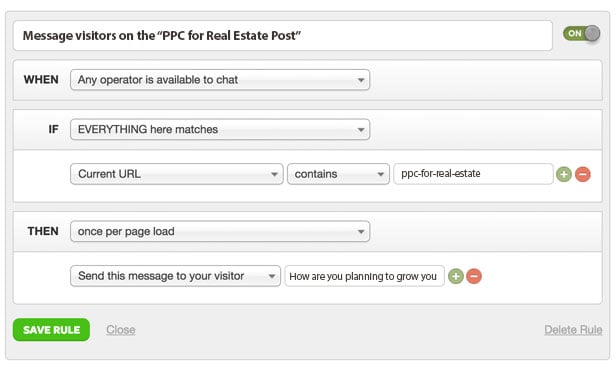Click the visitor message text field
Screen dimensions: 616x370
[365, 276]
